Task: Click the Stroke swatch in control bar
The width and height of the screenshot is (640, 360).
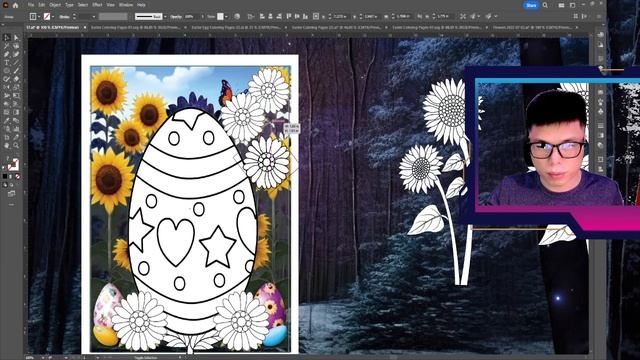Action: click(x=47, y=16)
